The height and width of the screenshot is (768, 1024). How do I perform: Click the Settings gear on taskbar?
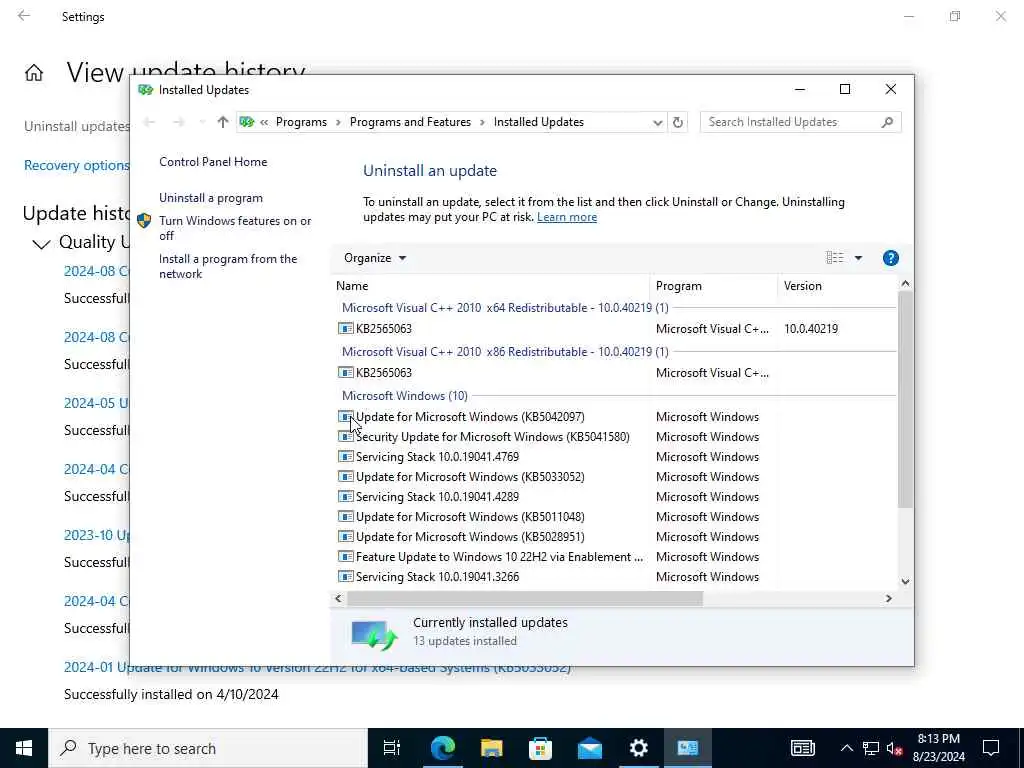click(x=639, y=748)
